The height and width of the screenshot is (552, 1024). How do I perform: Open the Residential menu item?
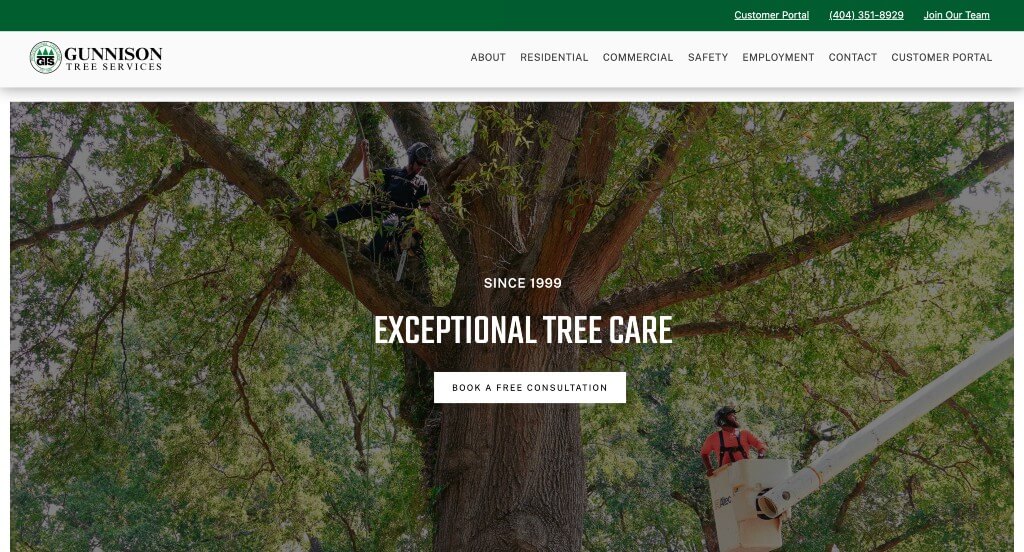554,57
